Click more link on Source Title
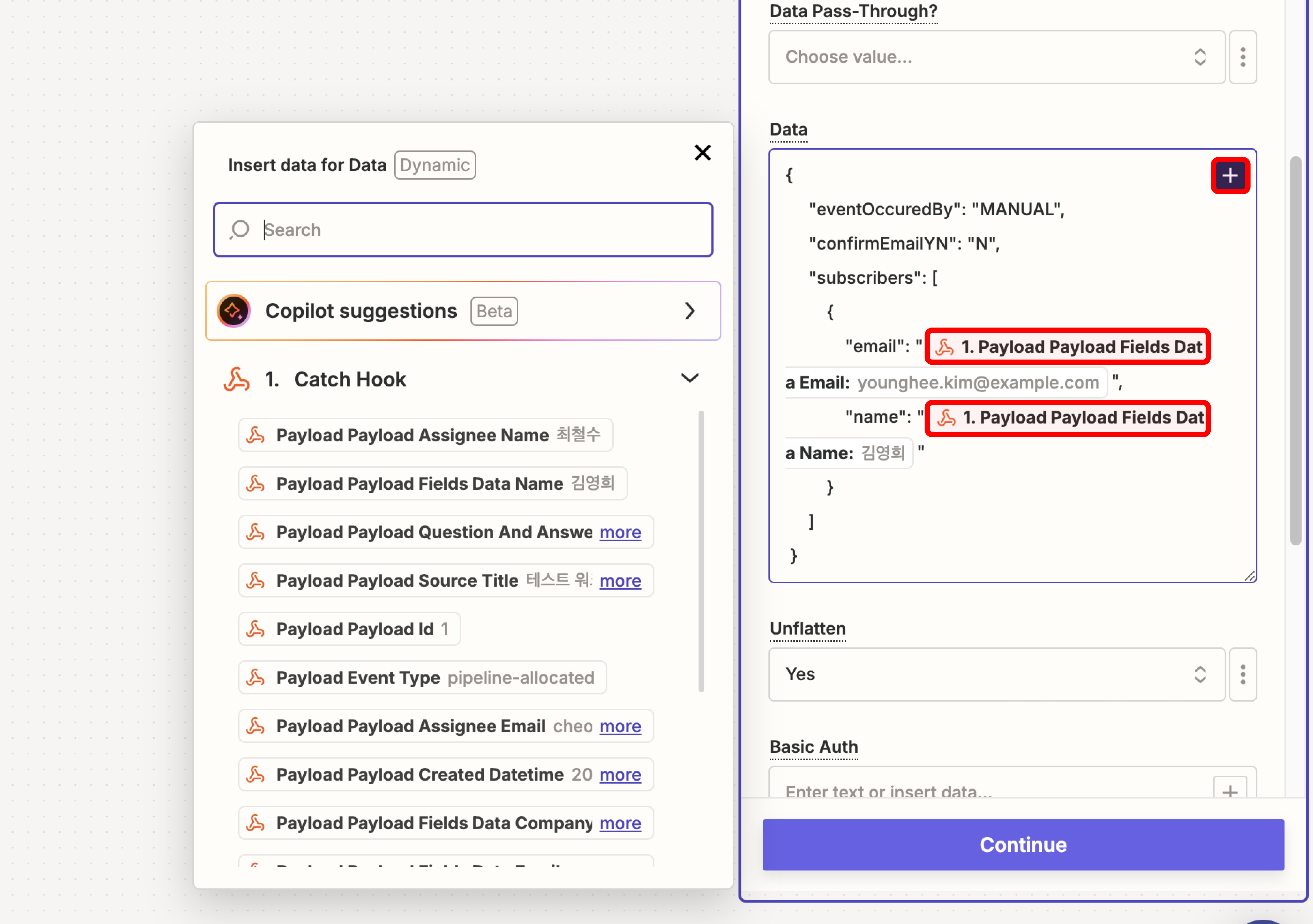The image size is (1313, 924). point(620,581)
